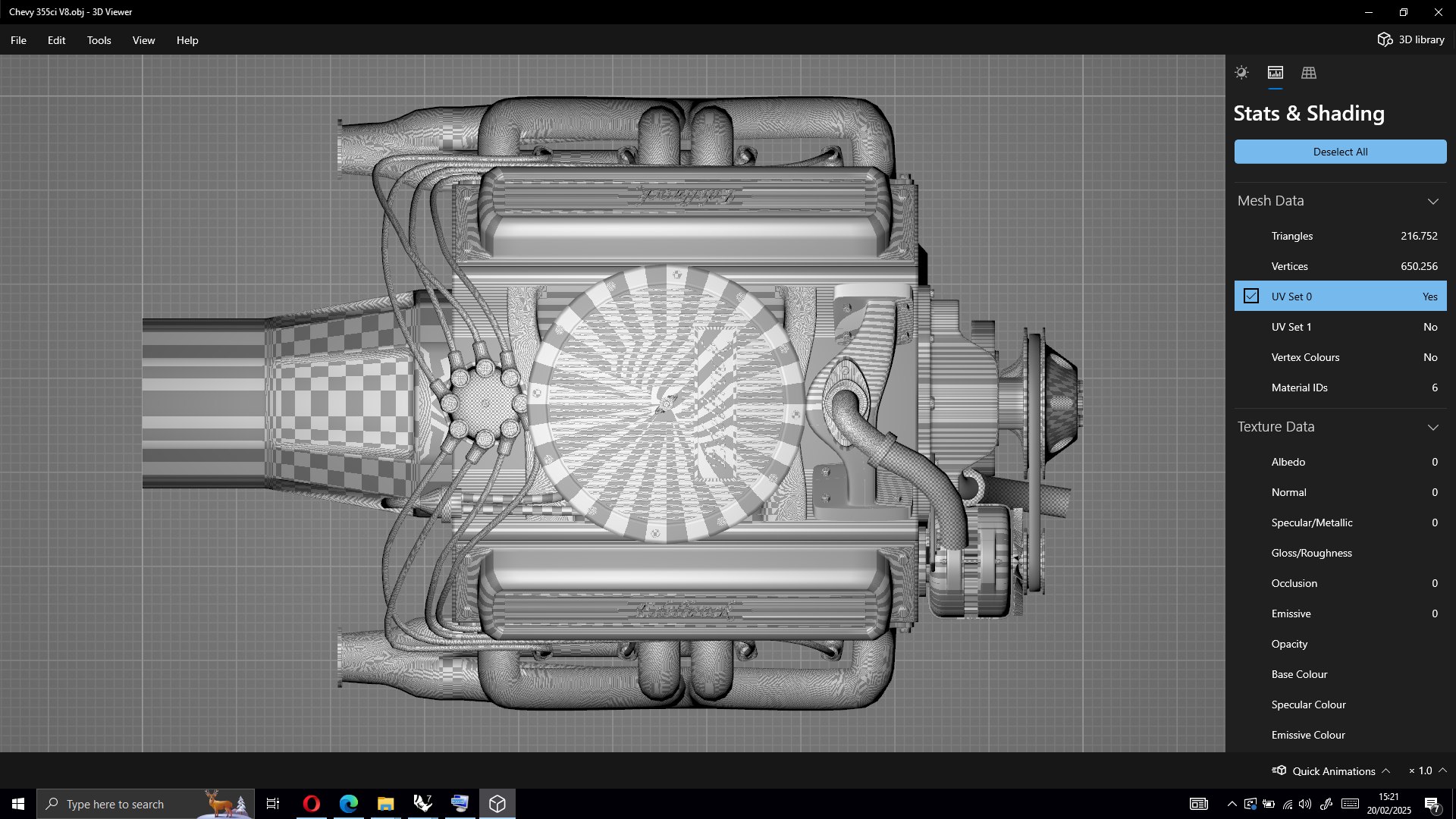Expand the Quick Animations panel
The width and height of the screenshot is (1456, 819).
[1385, 770]
